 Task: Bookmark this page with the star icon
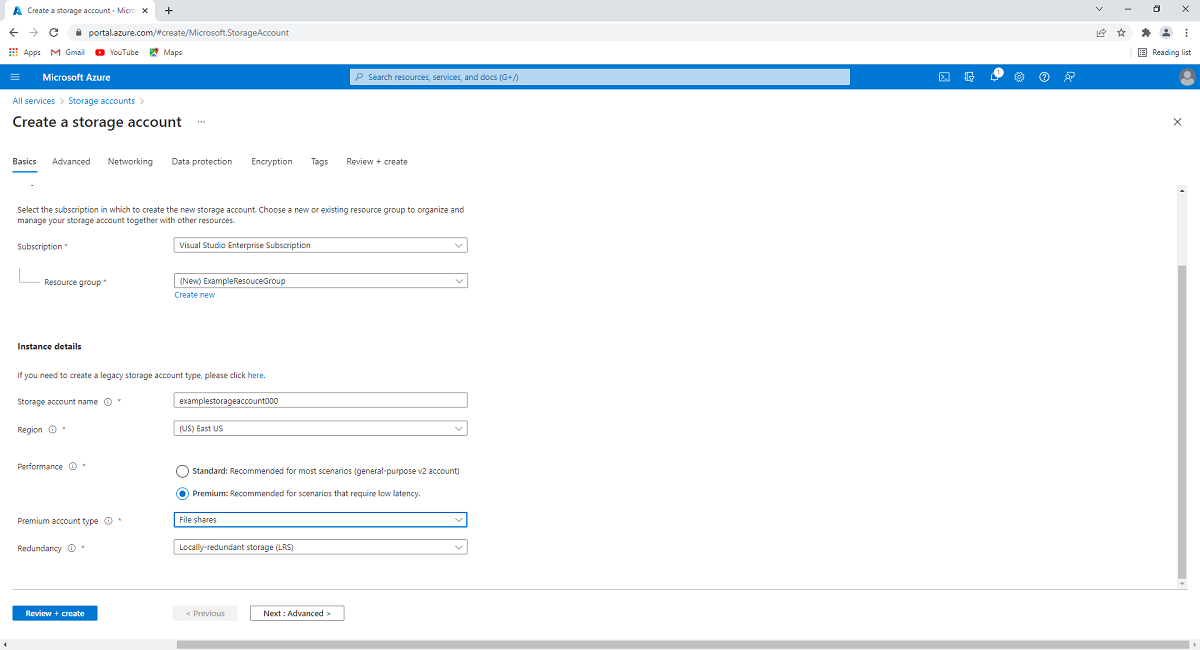(x=1121, y=32)
